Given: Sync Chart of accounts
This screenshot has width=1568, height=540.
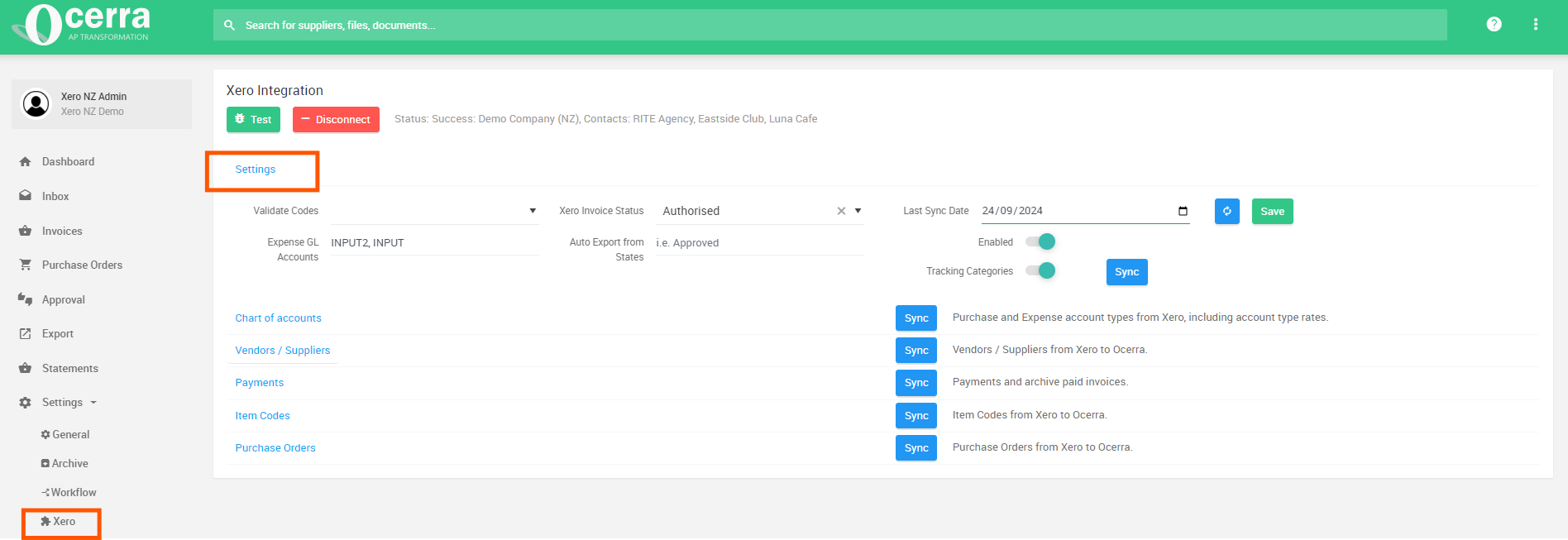Looking at the screenshot, I should (916, 318).
